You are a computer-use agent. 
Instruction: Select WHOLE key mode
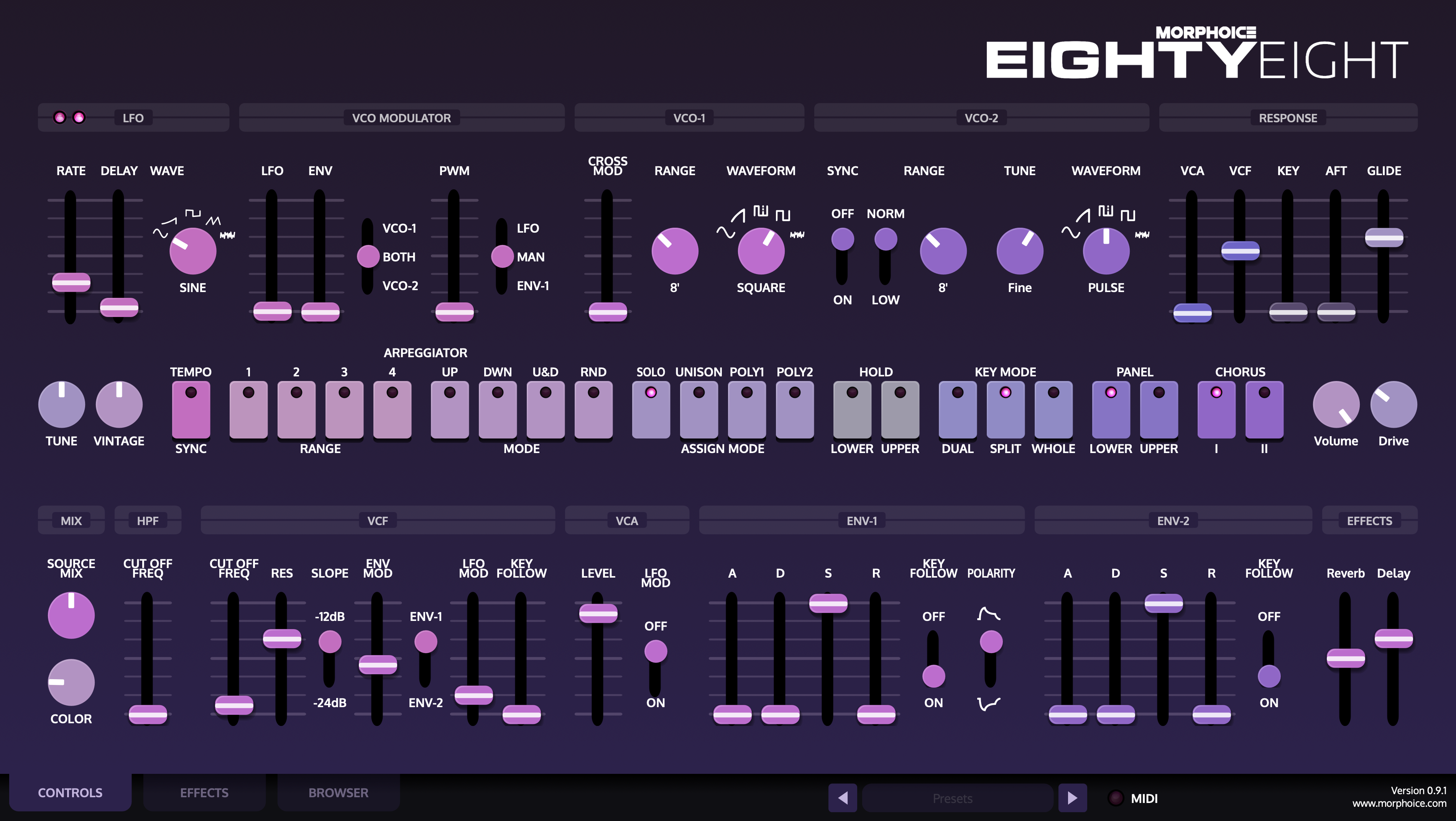point(1053,410)
